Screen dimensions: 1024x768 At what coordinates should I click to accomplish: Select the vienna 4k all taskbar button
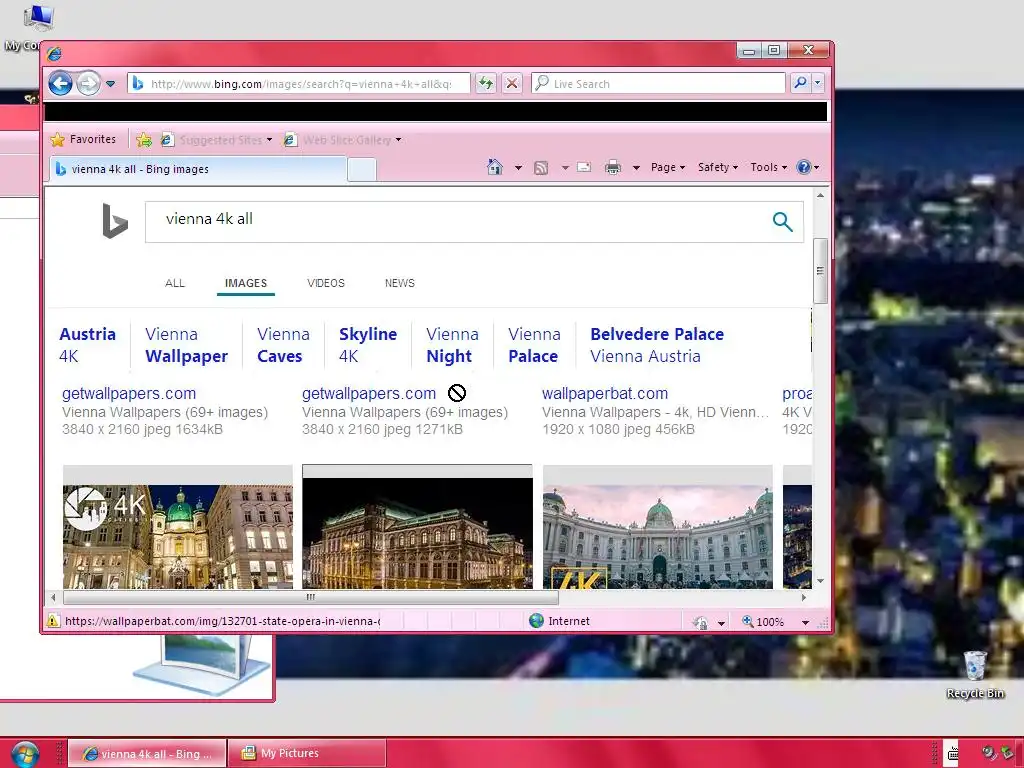coord(148,754)
